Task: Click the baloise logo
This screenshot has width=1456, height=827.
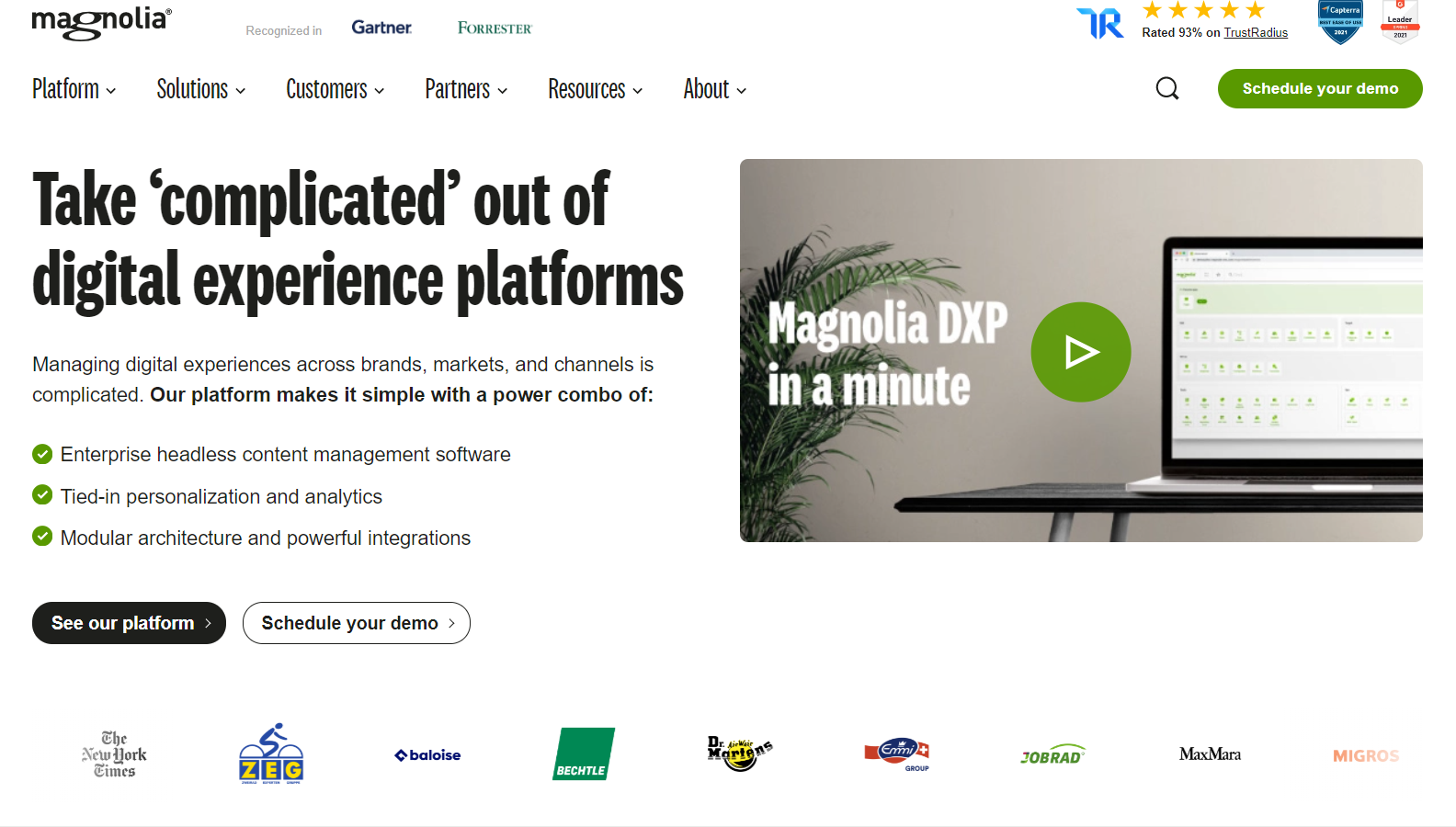Action: tap(427, 755)
